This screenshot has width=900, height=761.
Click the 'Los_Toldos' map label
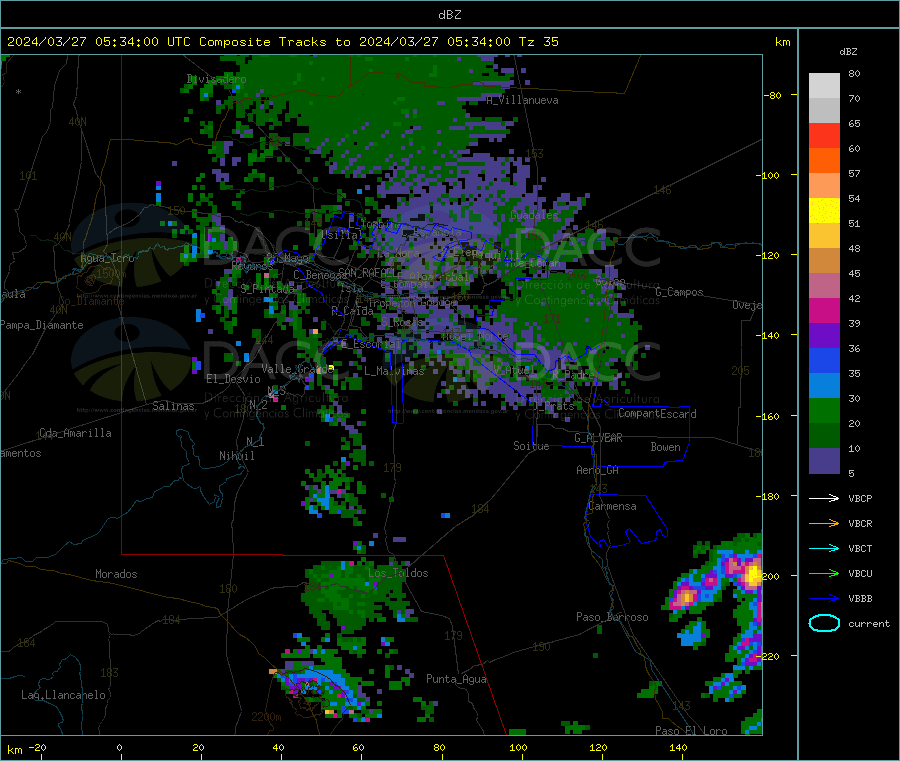click(x=398, y=573)
